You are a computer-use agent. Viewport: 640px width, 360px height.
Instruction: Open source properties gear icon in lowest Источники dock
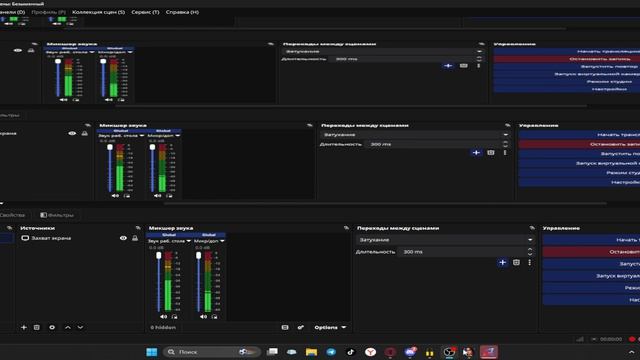tap(52, 327)
